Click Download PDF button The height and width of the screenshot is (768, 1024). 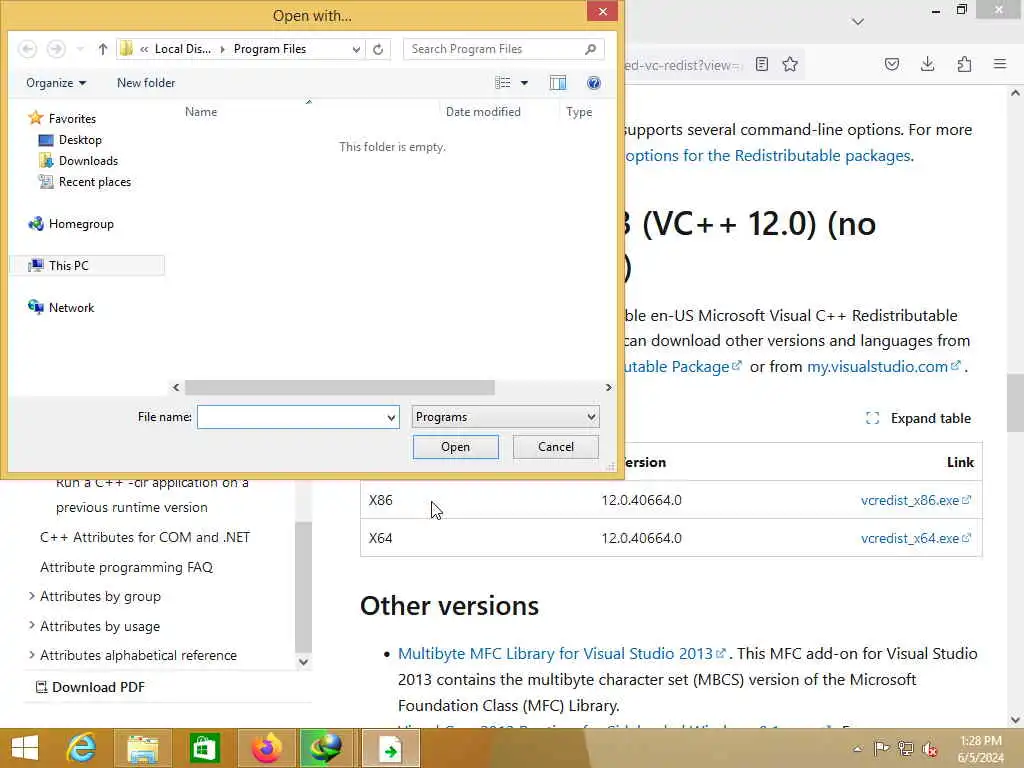coord(90,687)
